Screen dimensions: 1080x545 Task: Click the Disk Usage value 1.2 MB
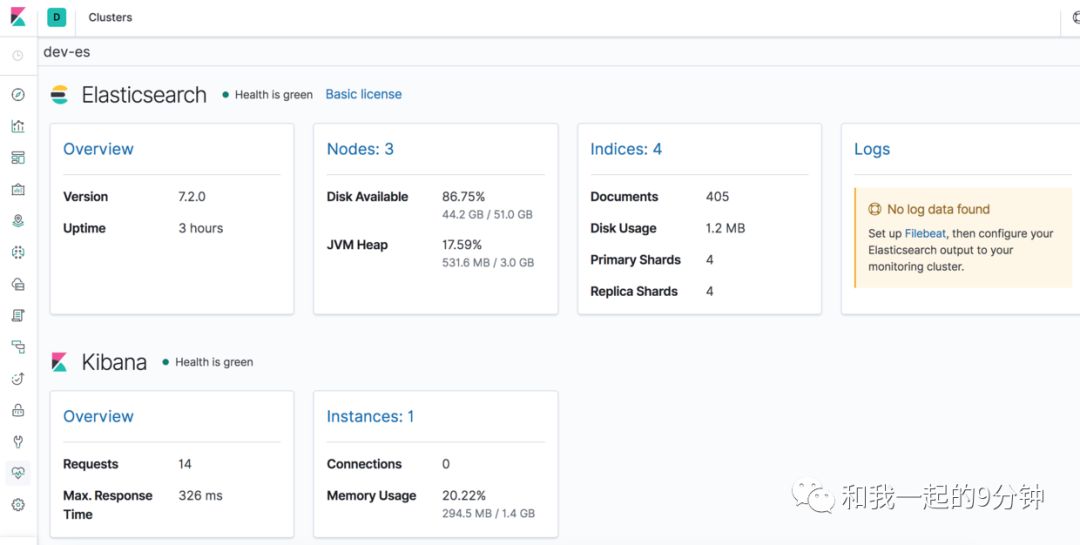coord(725,228)
